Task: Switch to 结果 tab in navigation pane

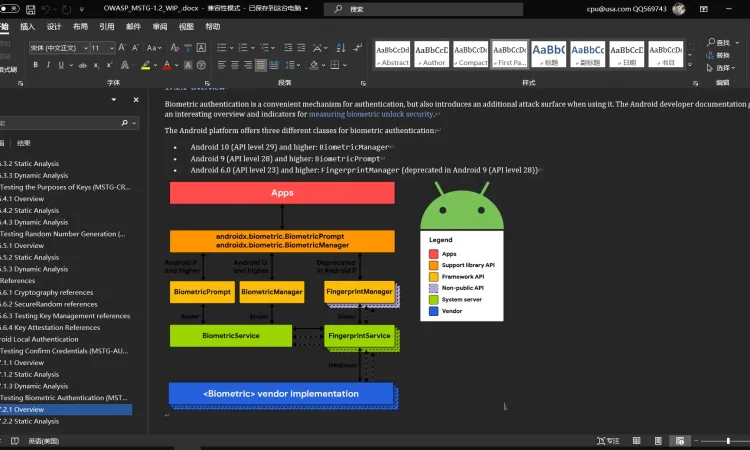Action: (23, 143)
